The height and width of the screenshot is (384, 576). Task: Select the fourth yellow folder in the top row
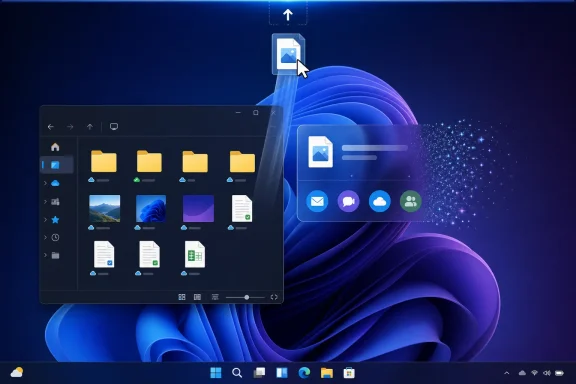click(x=242, y=161)
